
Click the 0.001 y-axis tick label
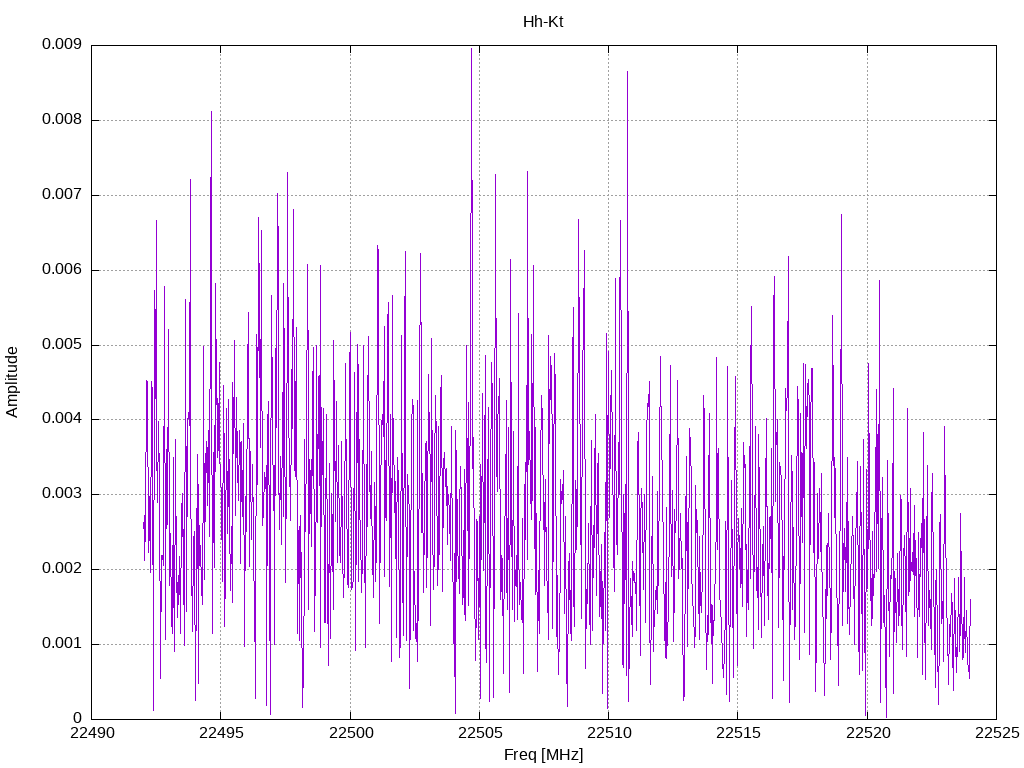[61, 643]
